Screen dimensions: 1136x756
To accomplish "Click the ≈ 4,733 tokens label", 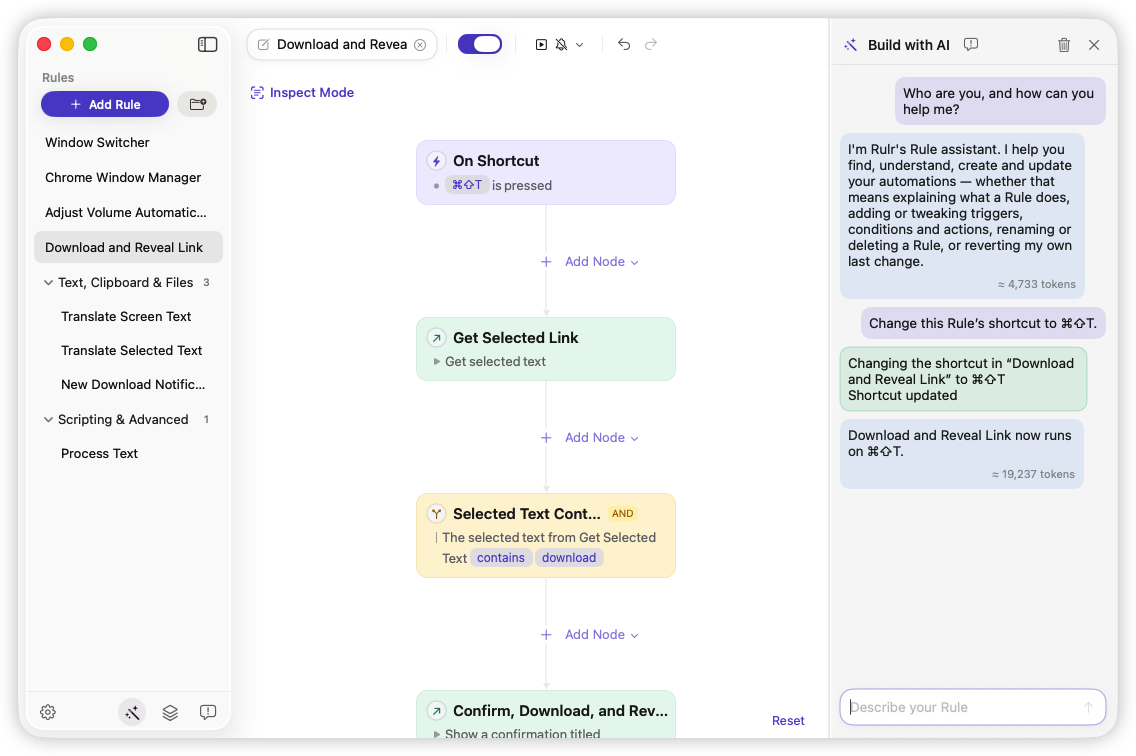I will (1037, 284).
